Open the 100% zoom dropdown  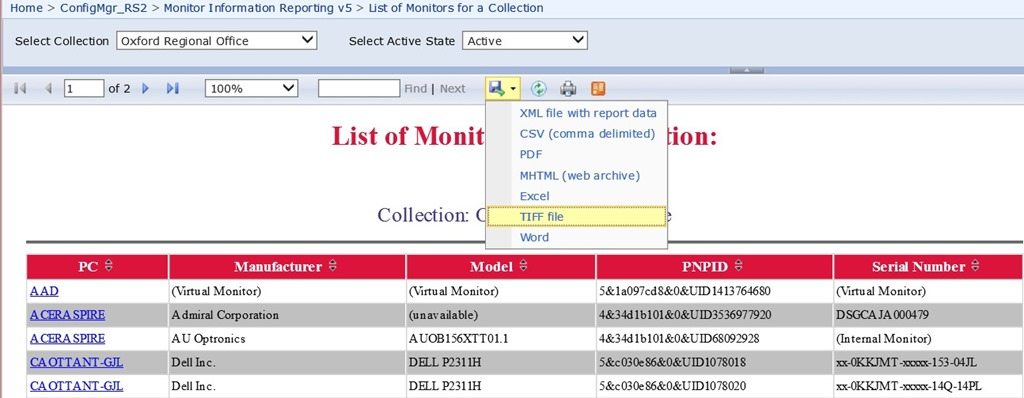(x=251, y=88)
